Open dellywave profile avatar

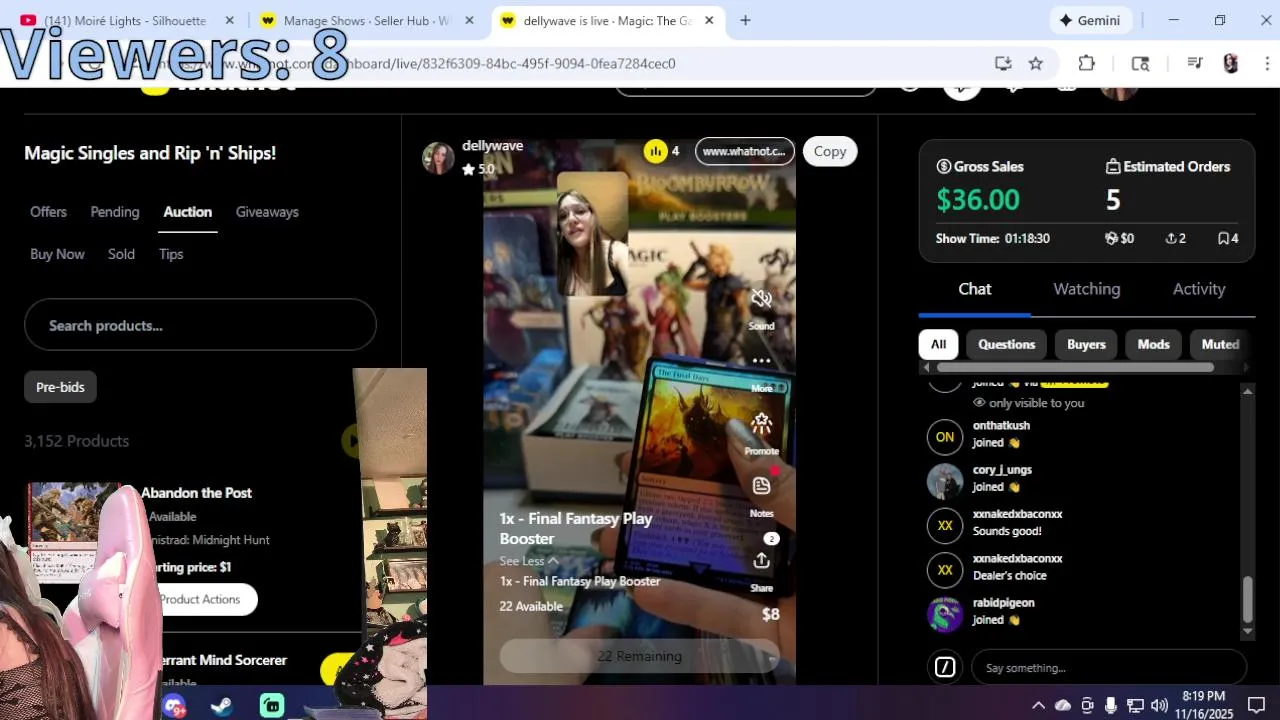tap(438, 158)
